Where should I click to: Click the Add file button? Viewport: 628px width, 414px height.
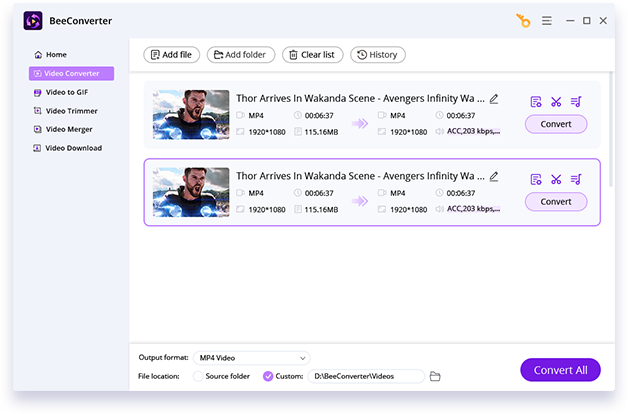pos(171,55)
